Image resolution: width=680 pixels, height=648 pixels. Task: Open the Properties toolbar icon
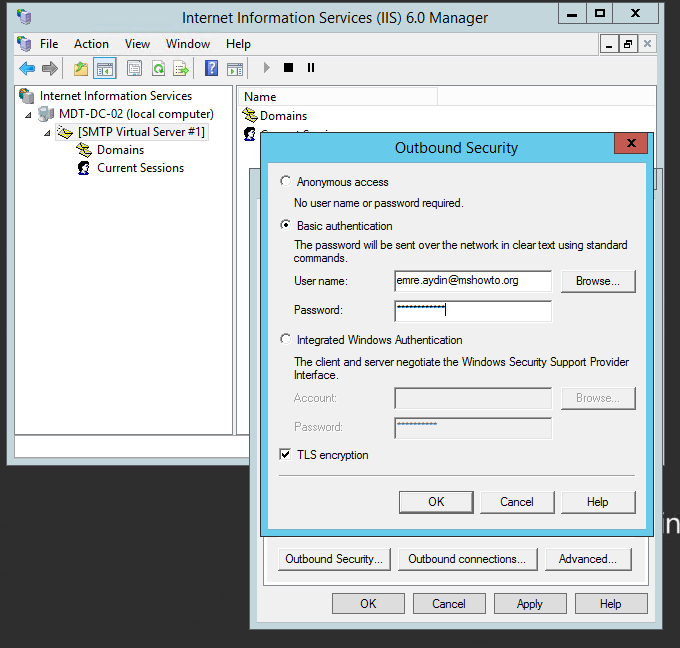pos(134,68)
